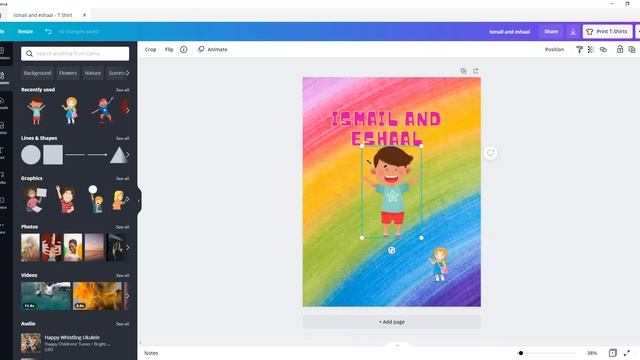
Task: Open the transparency checkerboard icon
Action: click(591, 49)
